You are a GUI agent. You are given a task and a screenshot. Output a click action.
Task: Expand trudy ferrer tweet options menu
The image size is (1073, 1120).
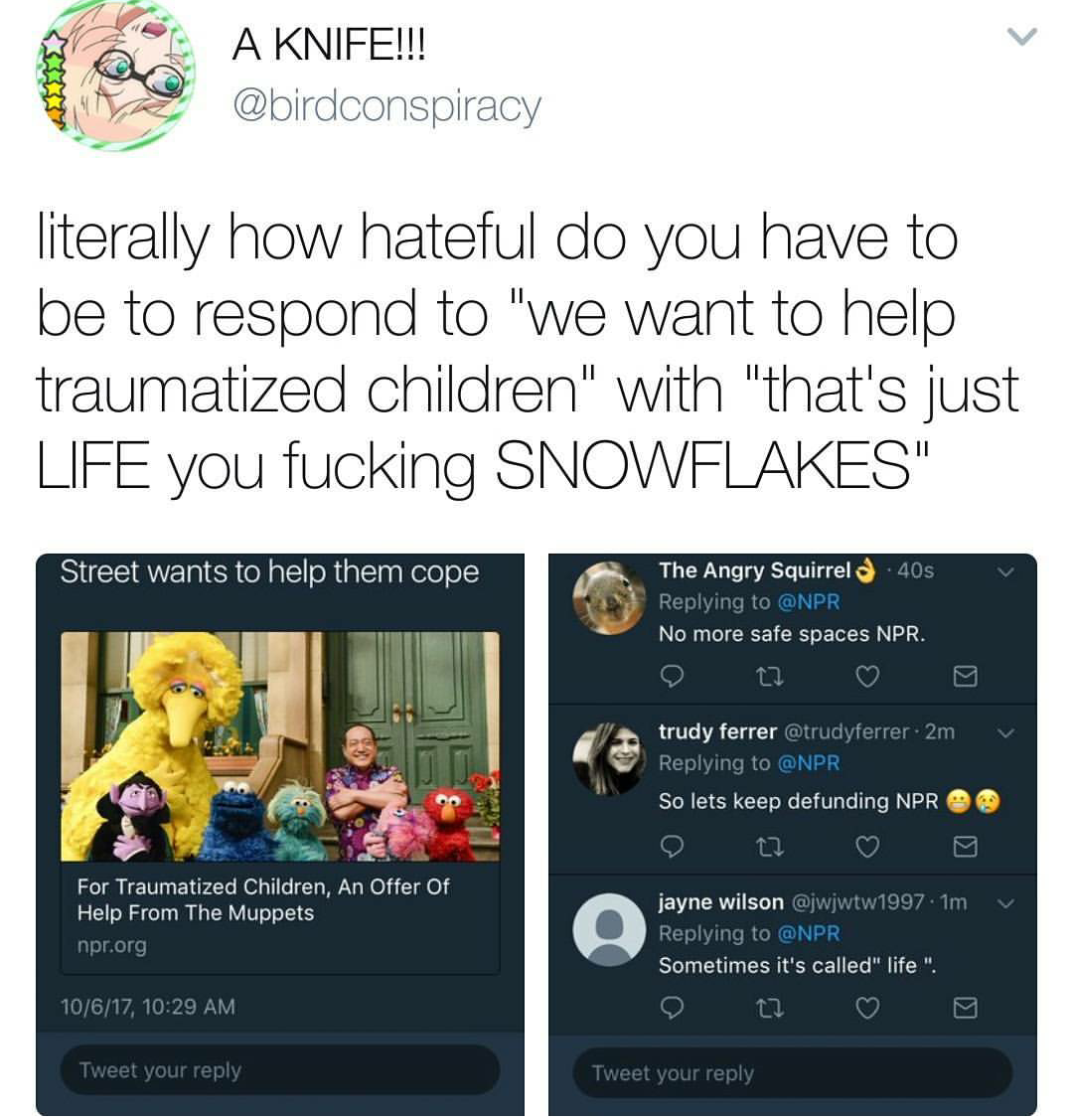(x=1005, y=733)
